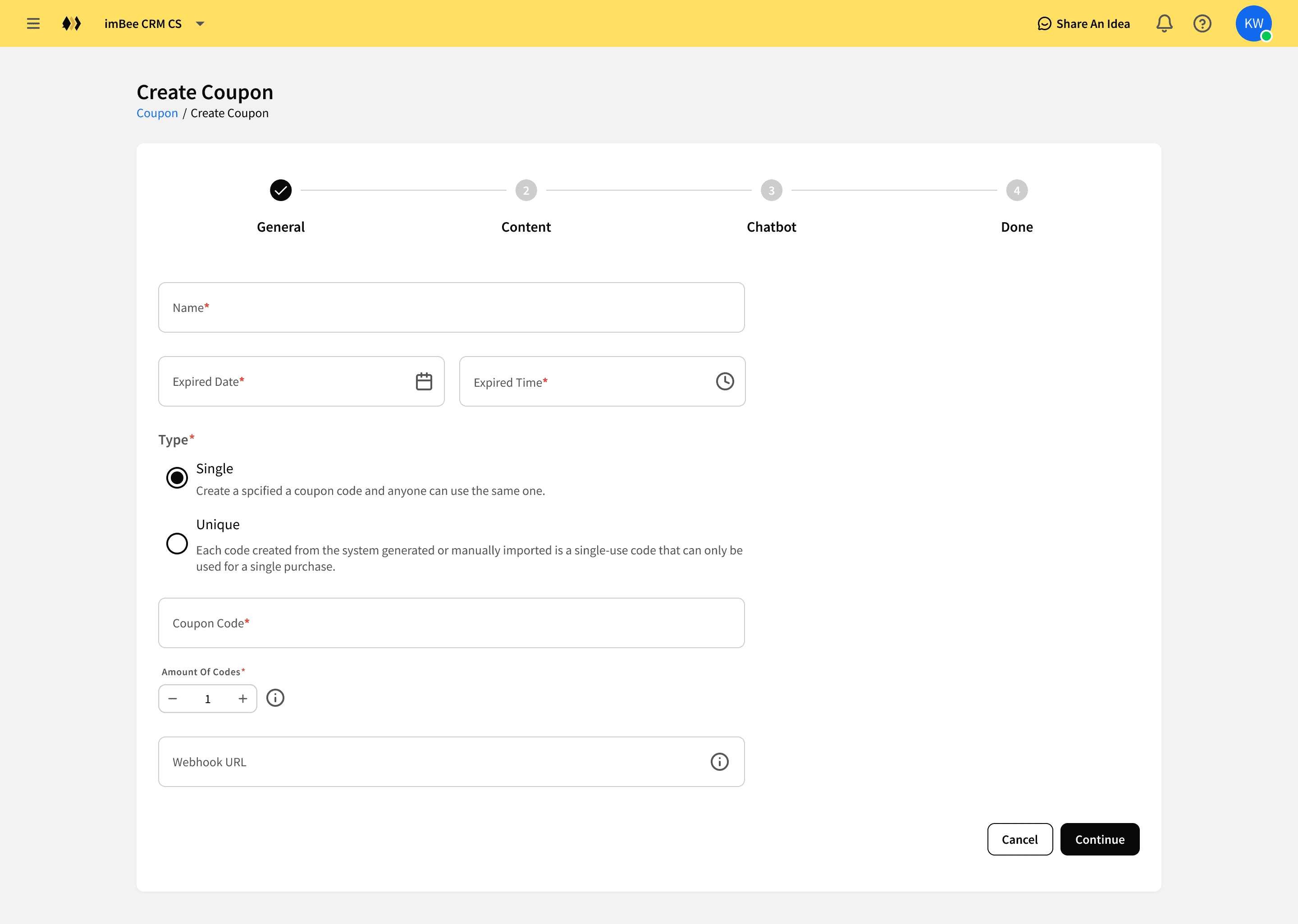
Task: Click the Continue button
Action: coord(1099,839)
